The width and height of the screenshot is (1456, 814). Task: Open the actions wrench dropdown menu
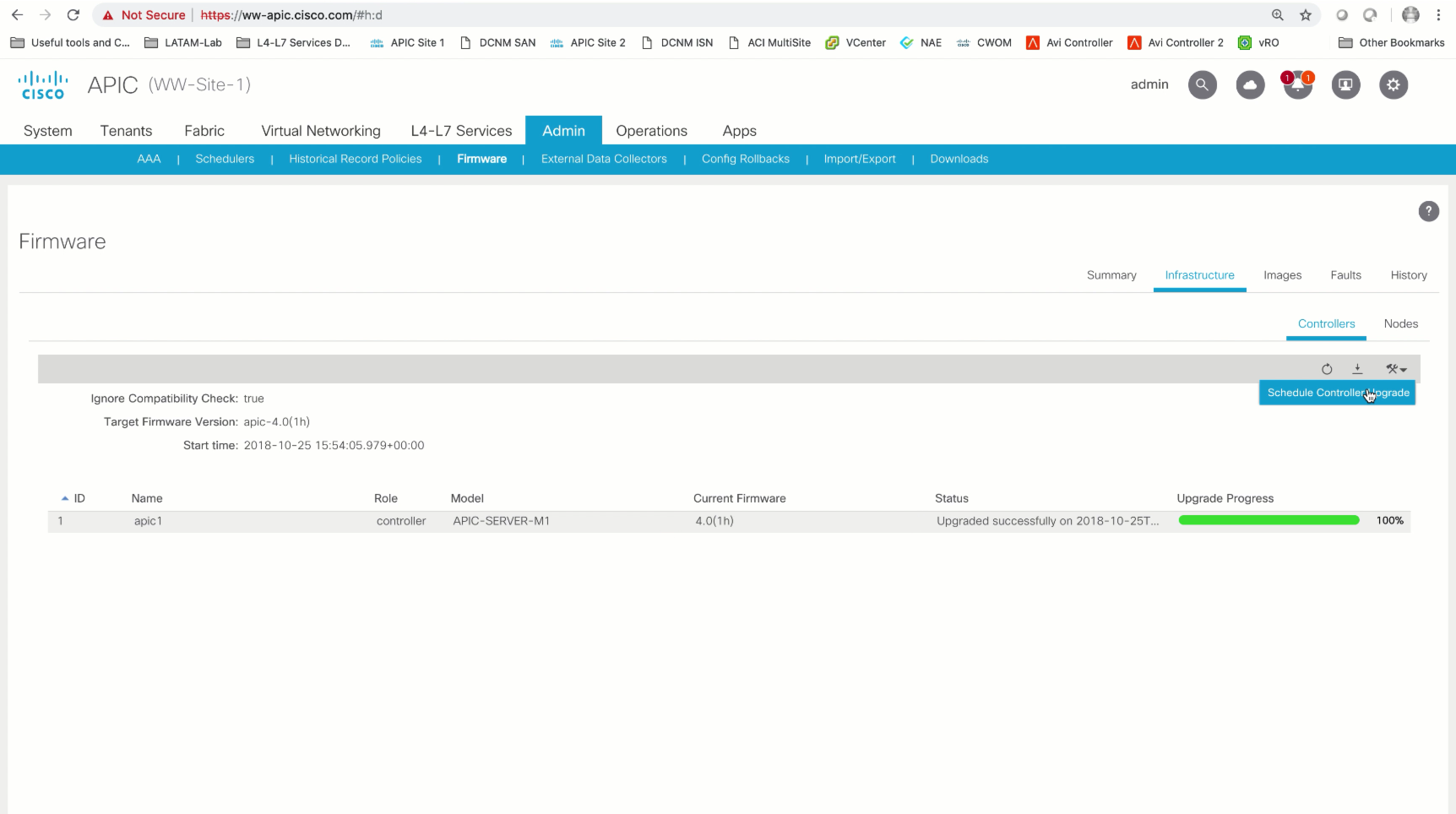(1396, 369)
